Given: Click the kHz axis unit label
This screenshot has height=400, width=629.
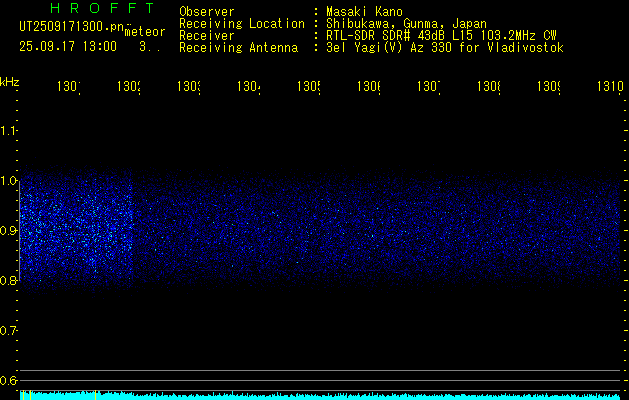Looking at the screenshot, I should coord(10,81).
